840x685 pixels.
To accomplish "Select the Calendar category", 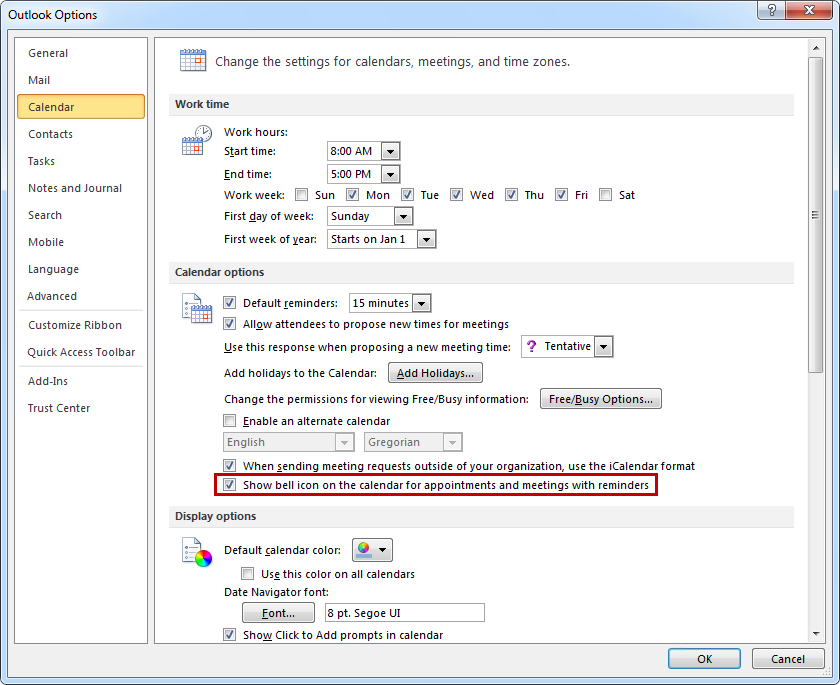I will click(x=81, y=107).
